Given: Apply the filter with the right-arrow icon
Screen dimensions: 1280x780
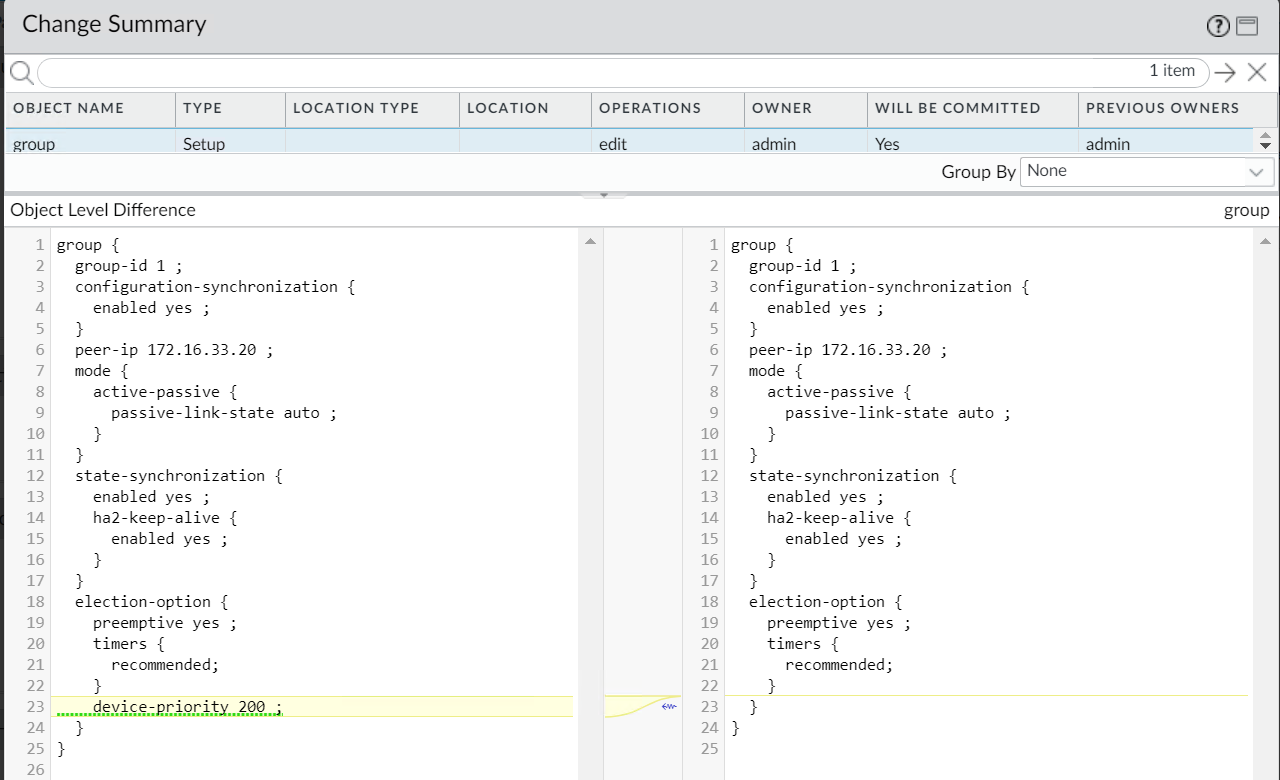Looking at the screenshot, I should pos(1226,72).
